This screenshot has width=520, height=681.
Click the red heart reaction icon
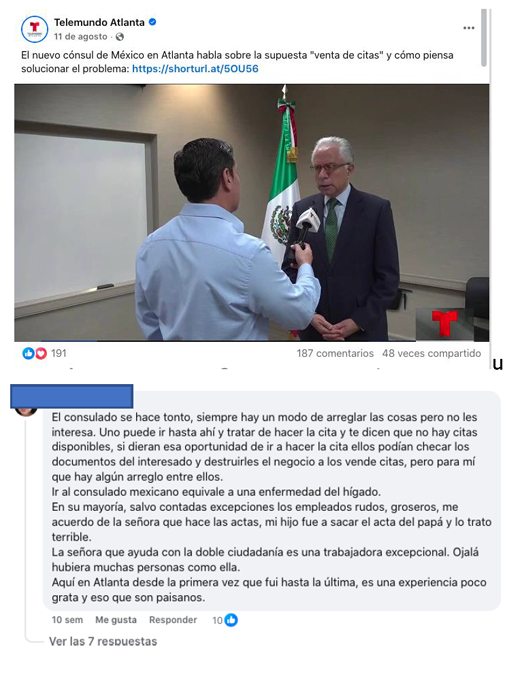pos(40,354)
